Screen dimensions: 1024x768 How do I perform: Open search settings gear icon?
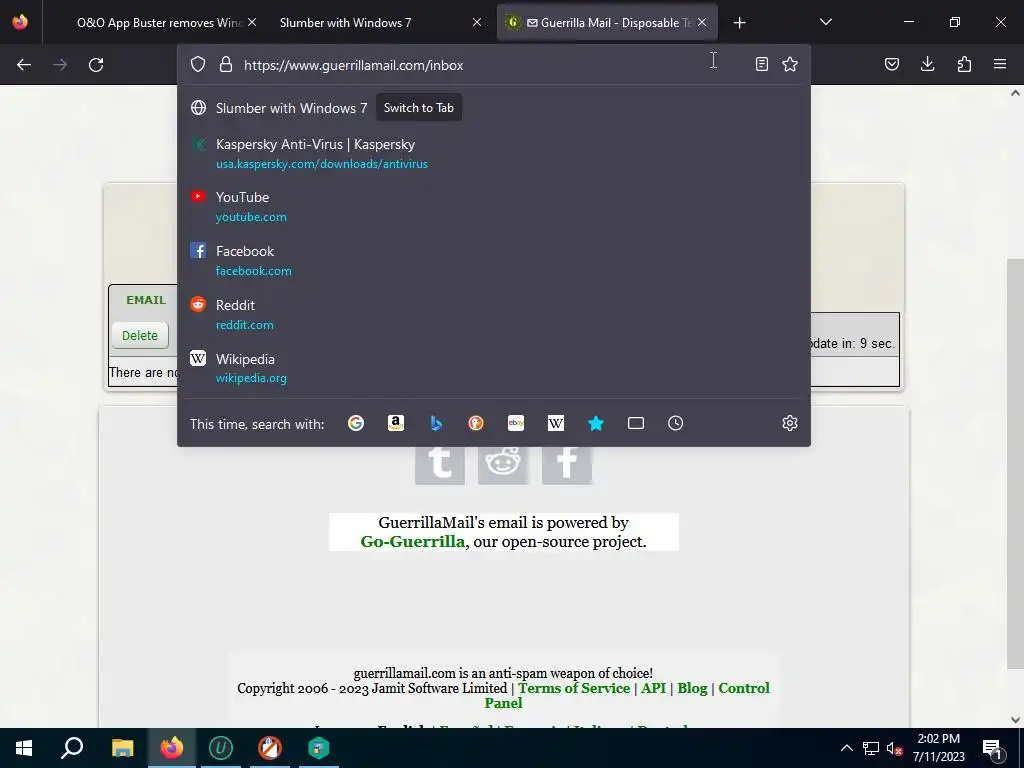coord(790,423)
